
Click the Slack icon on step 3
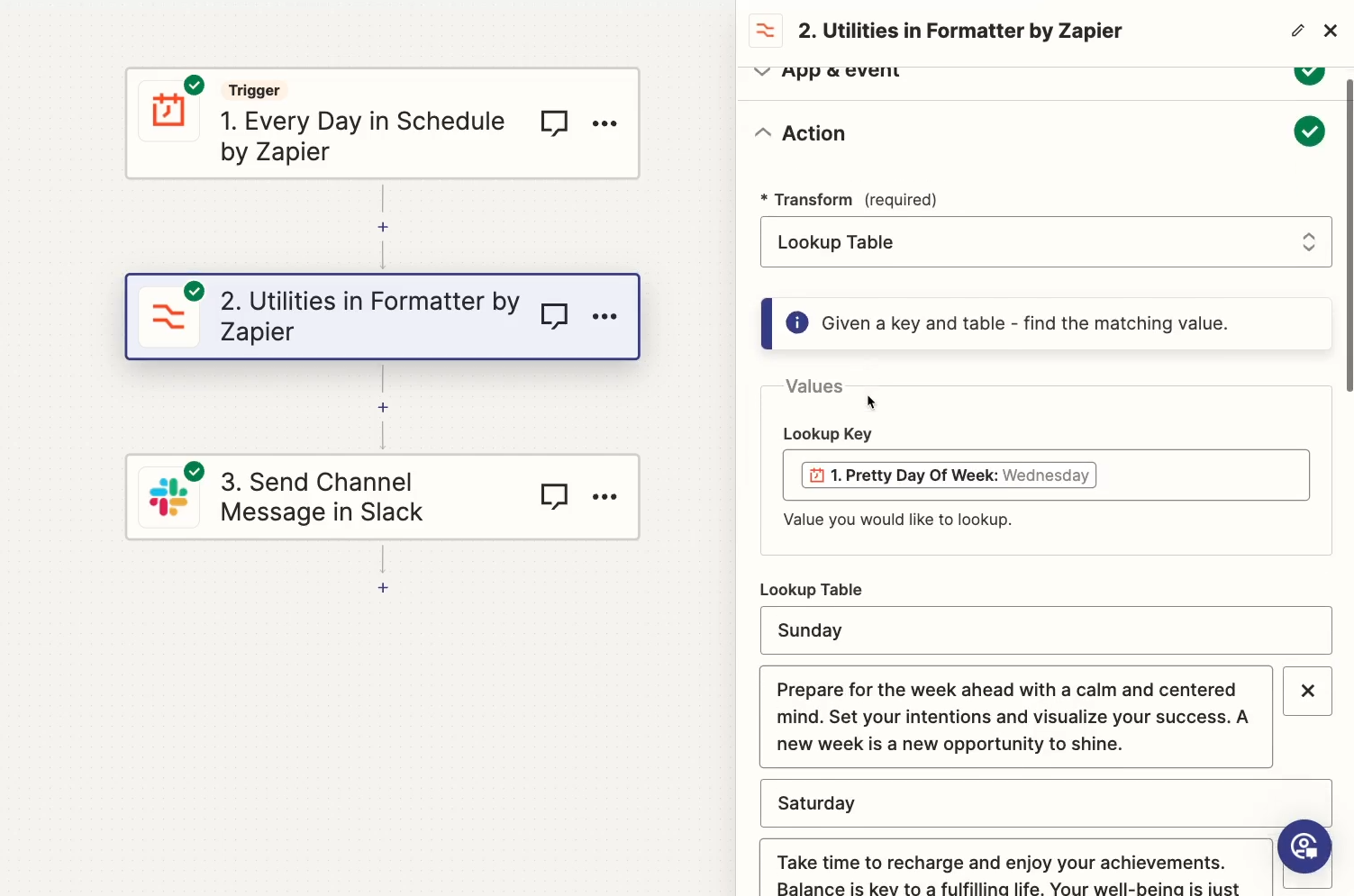tap(168, 497)
